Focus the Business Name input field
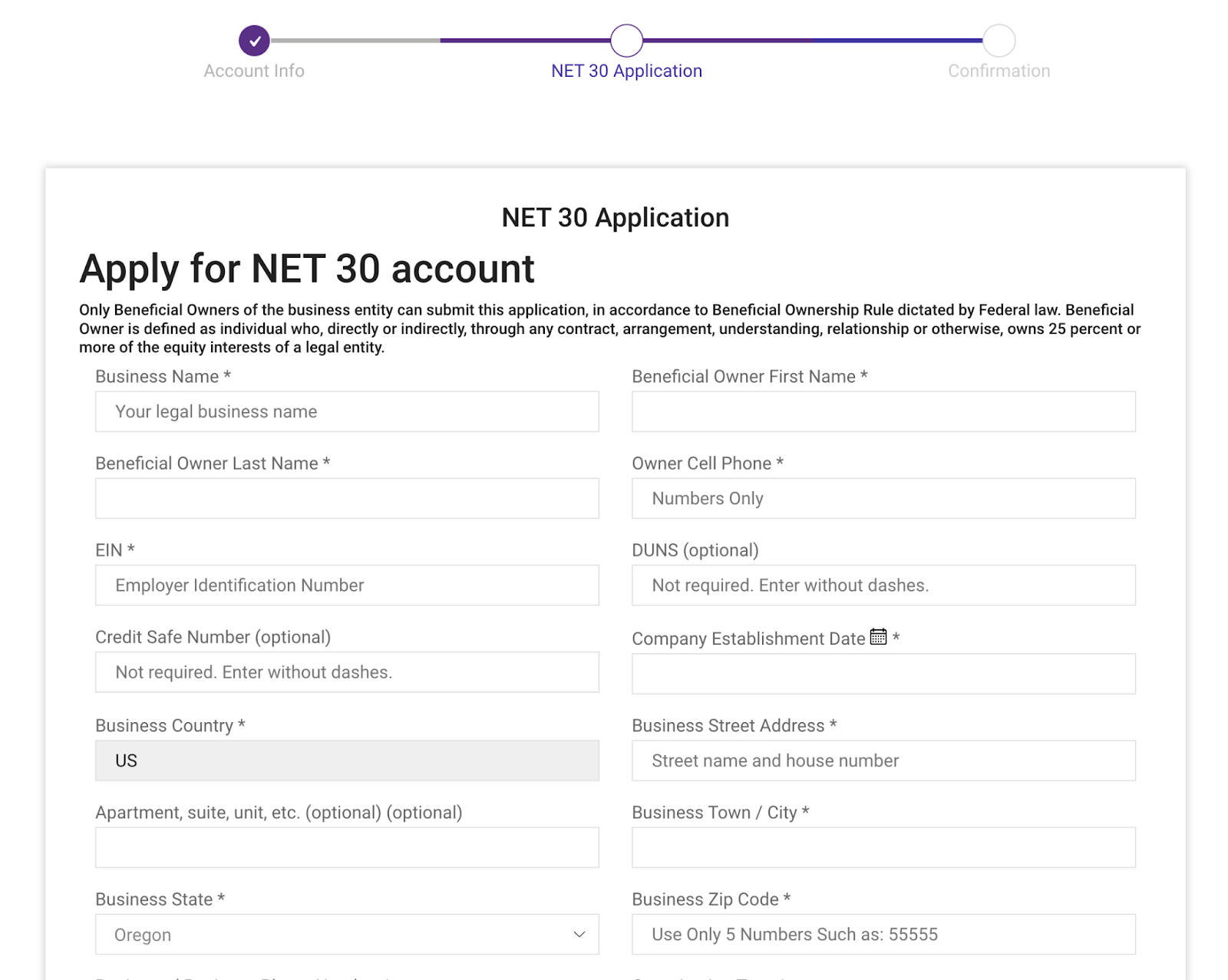Screen dimensions: 1228x980 tap(347, 411)
